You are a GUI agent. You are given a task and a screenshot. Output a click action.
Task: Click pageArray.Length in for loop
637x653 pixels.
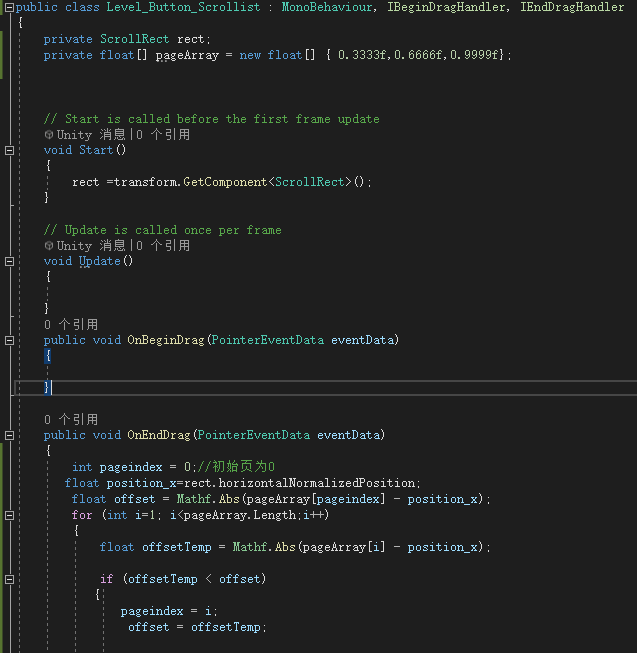click(239, 515)
